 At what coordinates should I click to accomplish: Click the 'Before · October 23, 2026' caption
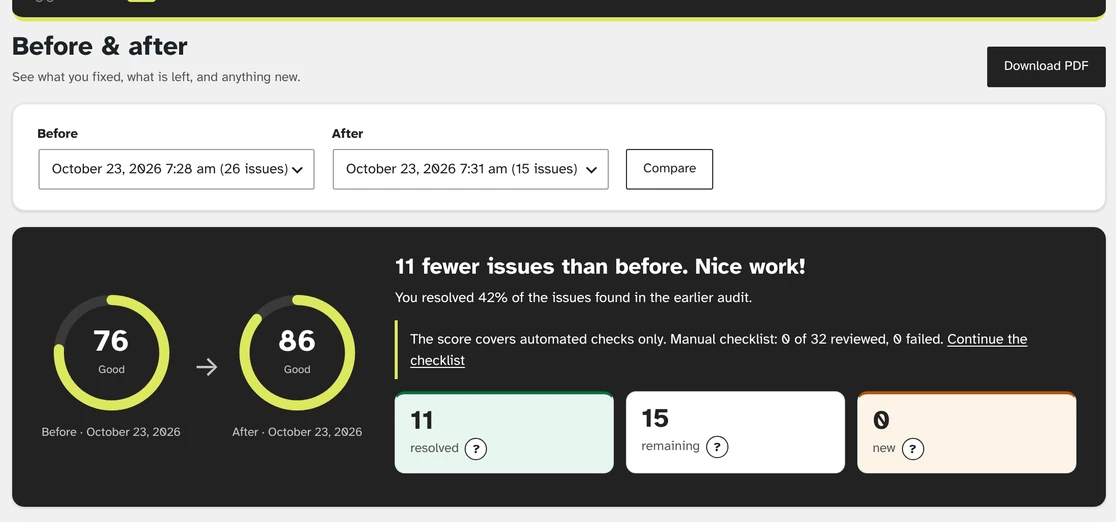click(x=111, y=432)
